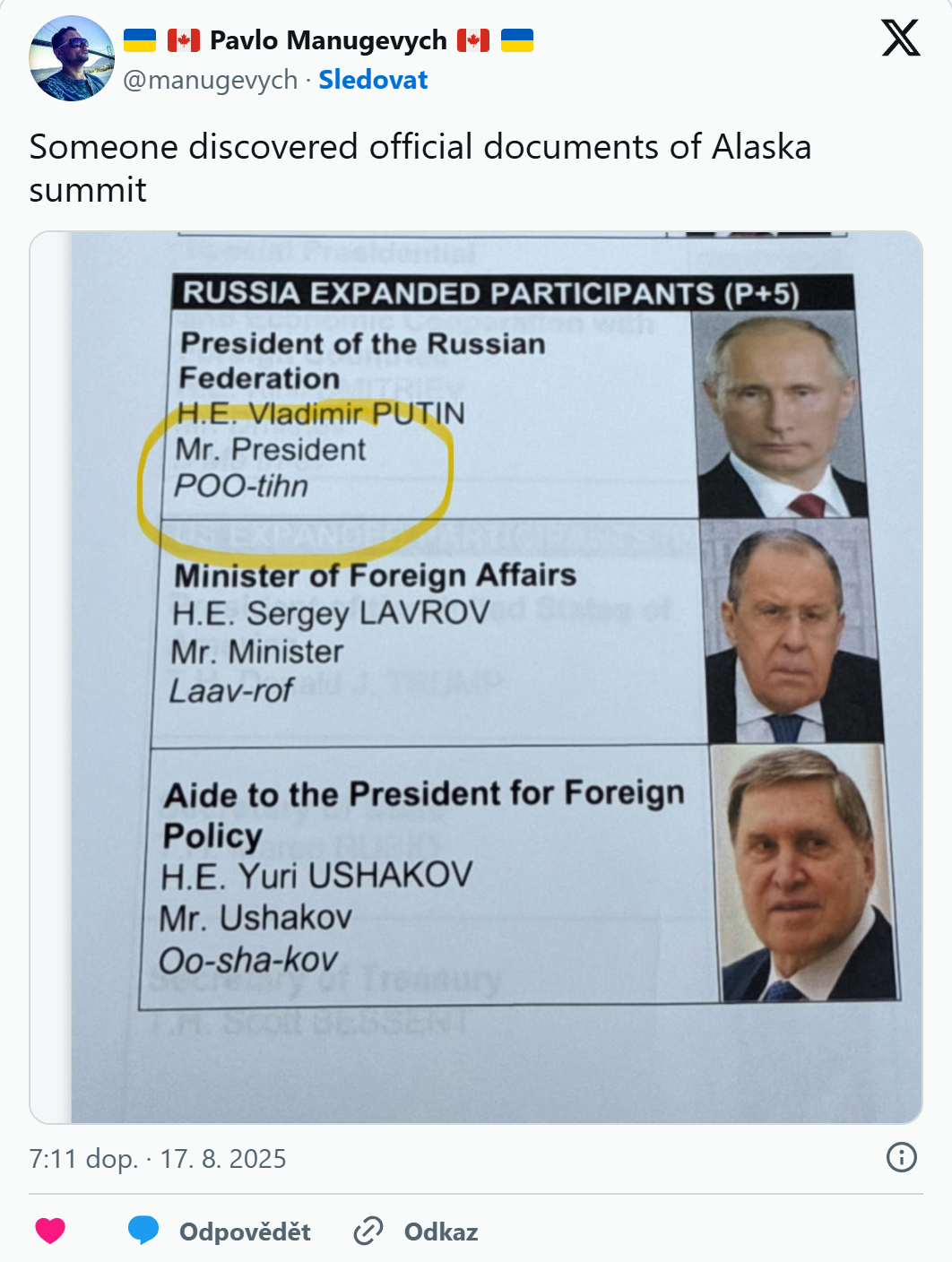
Task: Open Pavlo Manugevych's profile avatar
Action: click(72, 58)
